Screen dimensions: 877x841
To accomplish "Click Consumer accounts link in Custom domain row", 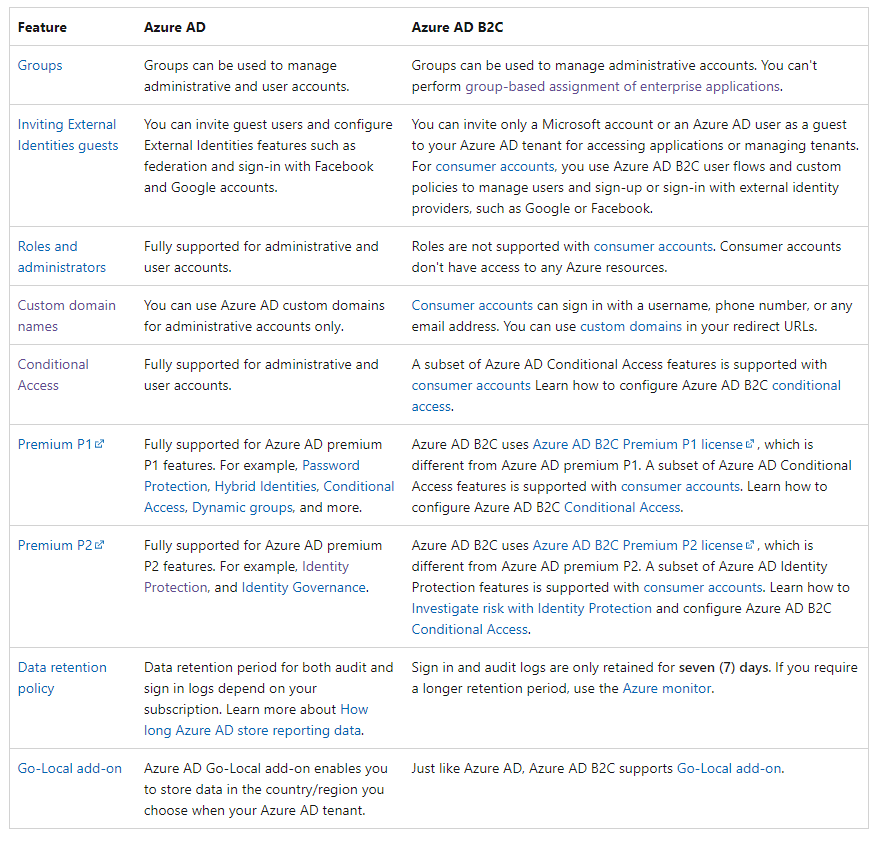I will coord(472,305).
